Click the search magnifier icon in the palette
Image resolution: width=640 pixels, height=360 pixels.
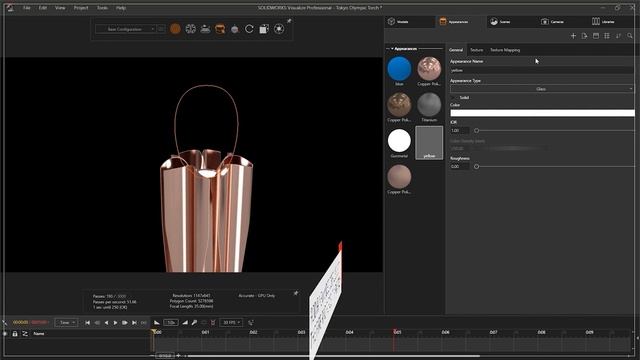[630, 36]
